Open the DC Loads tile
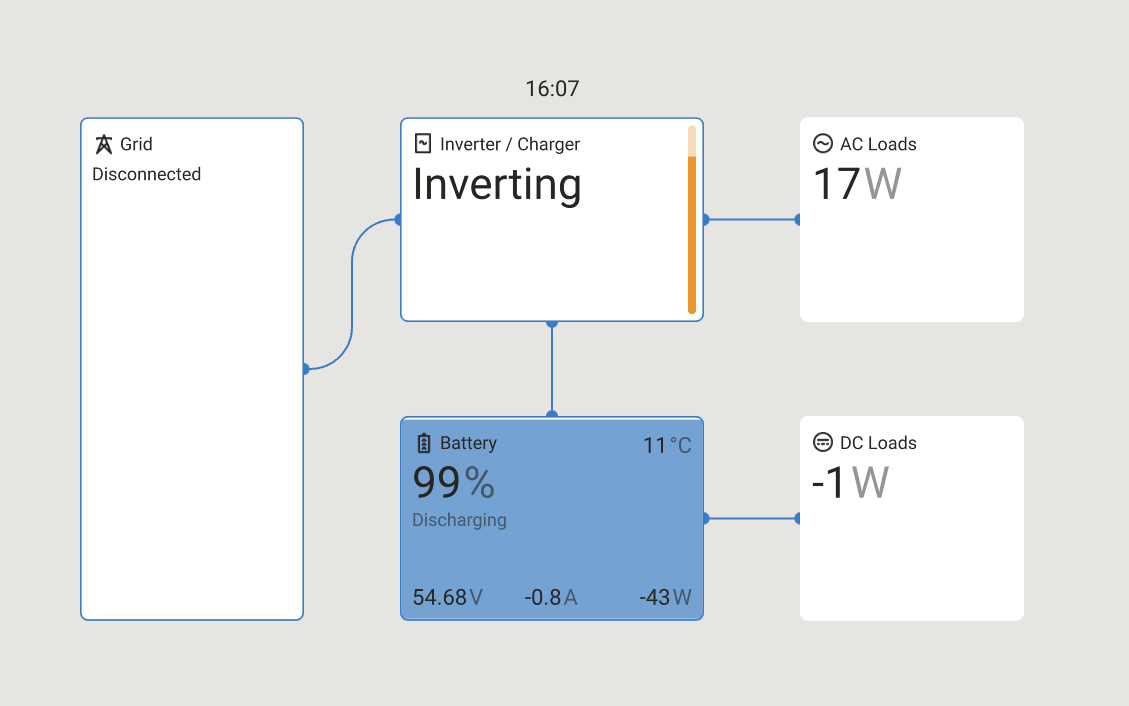 [911, 560]
